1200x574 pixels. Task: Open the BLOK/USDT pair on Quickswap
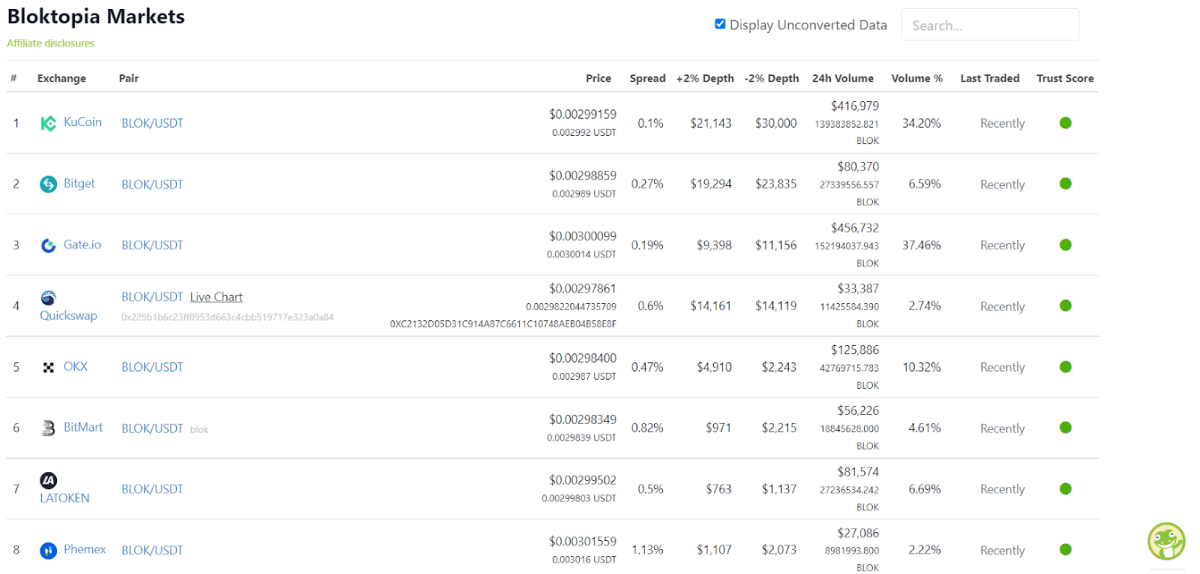152,297
